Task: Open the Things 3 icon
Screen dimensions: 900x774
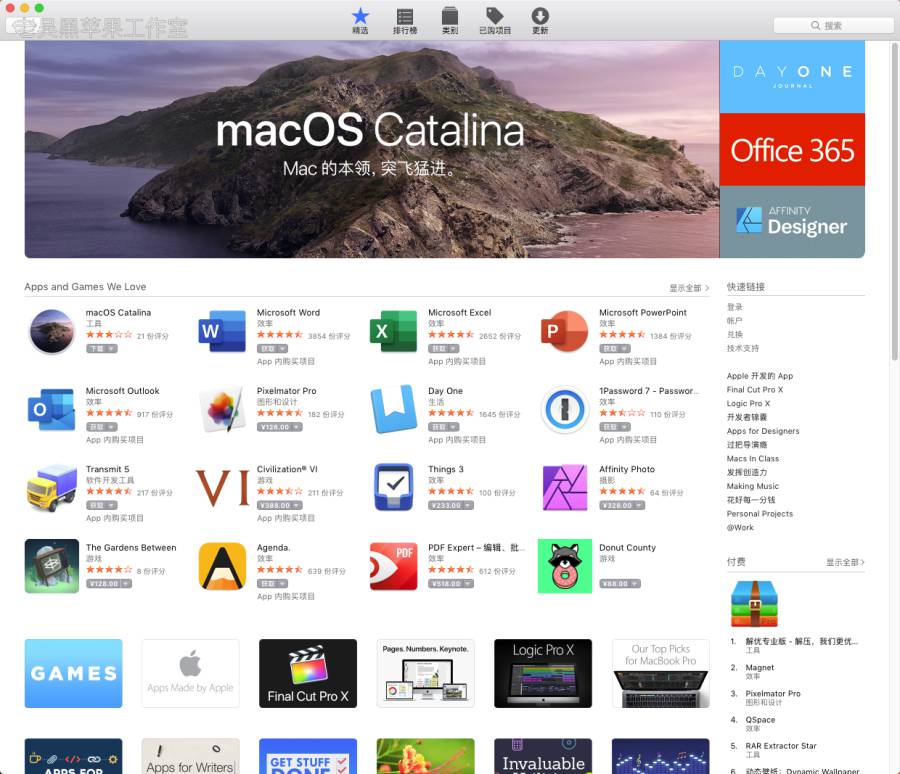Action: point(393,487)
